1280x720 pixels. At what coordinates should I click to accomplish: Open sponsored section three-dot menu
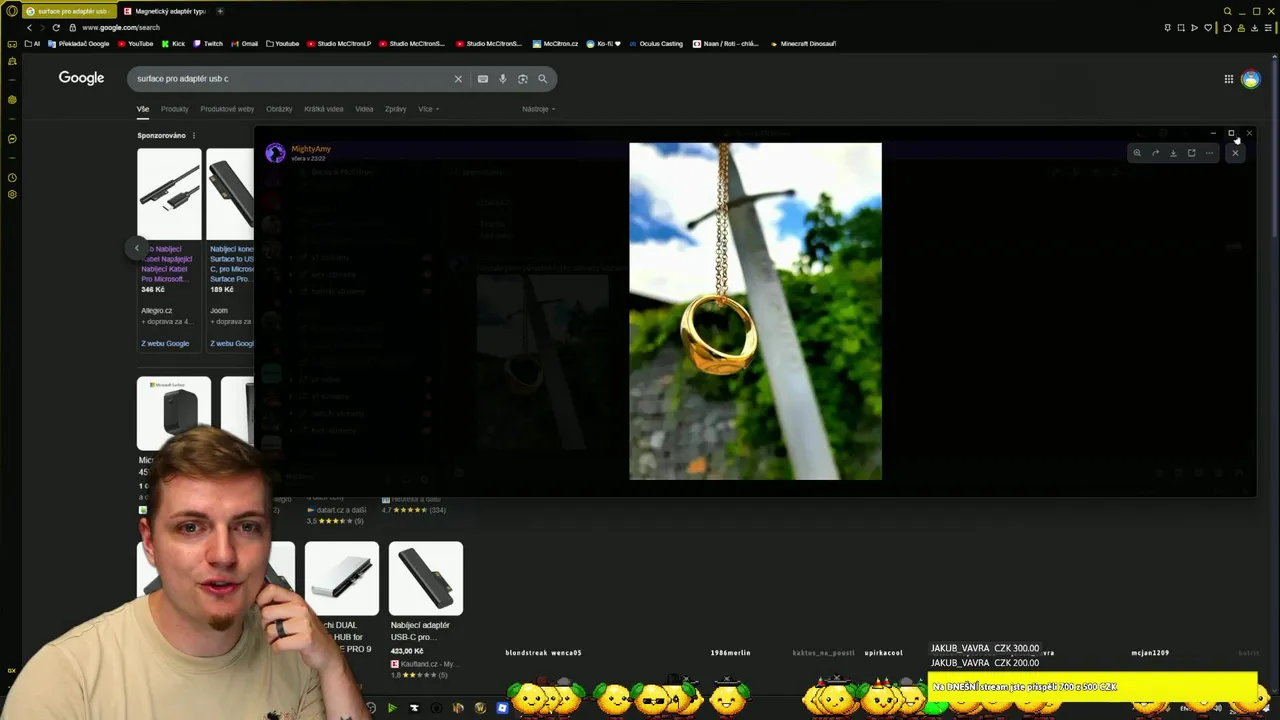pyautogui.click(x=194, y=136)
